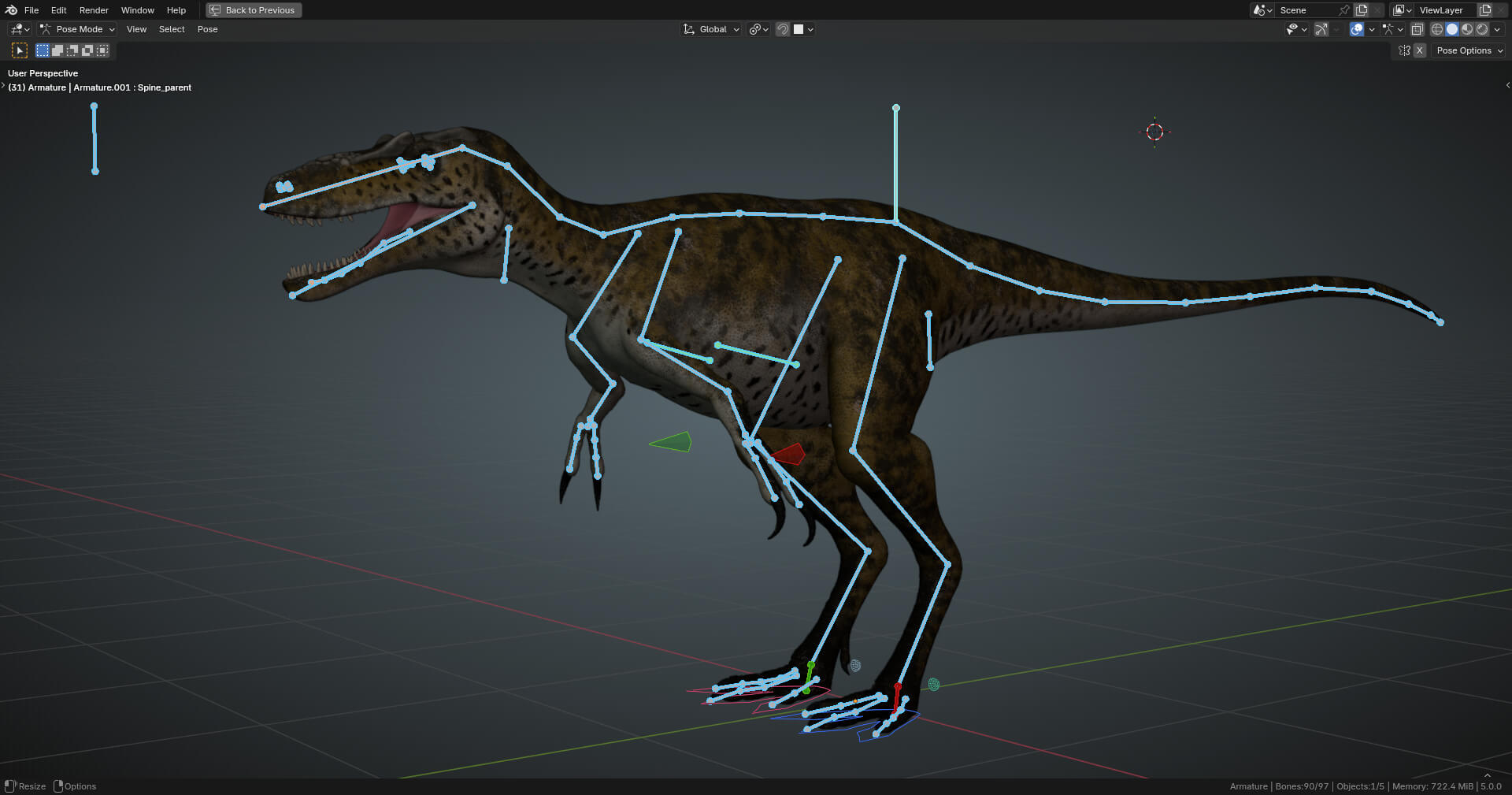Choose the Subtract Selection mode icon

point(72,50)
